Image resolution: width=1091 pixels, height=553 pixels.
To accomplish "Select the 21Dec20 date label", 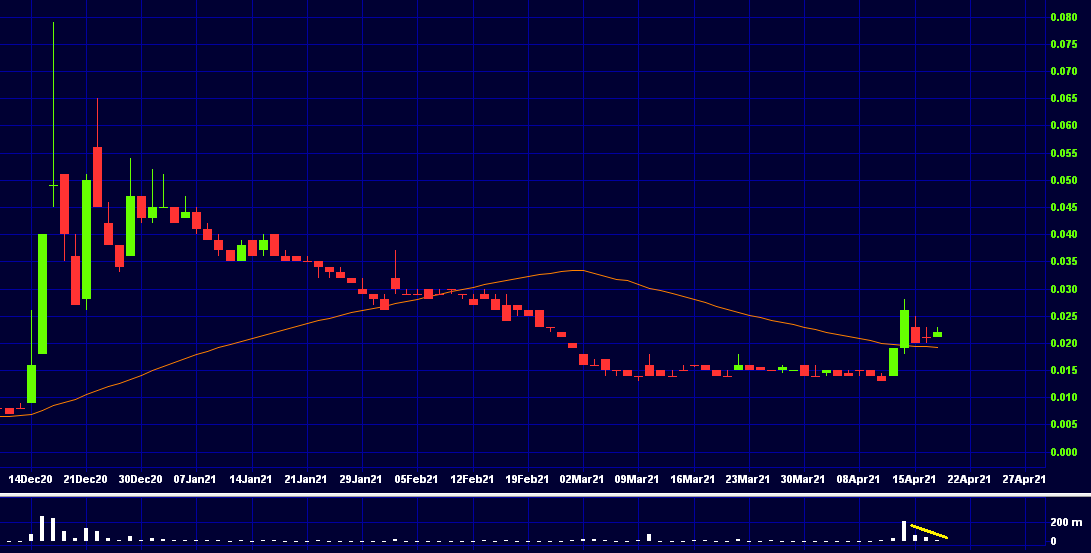I will tap(86, 479).
